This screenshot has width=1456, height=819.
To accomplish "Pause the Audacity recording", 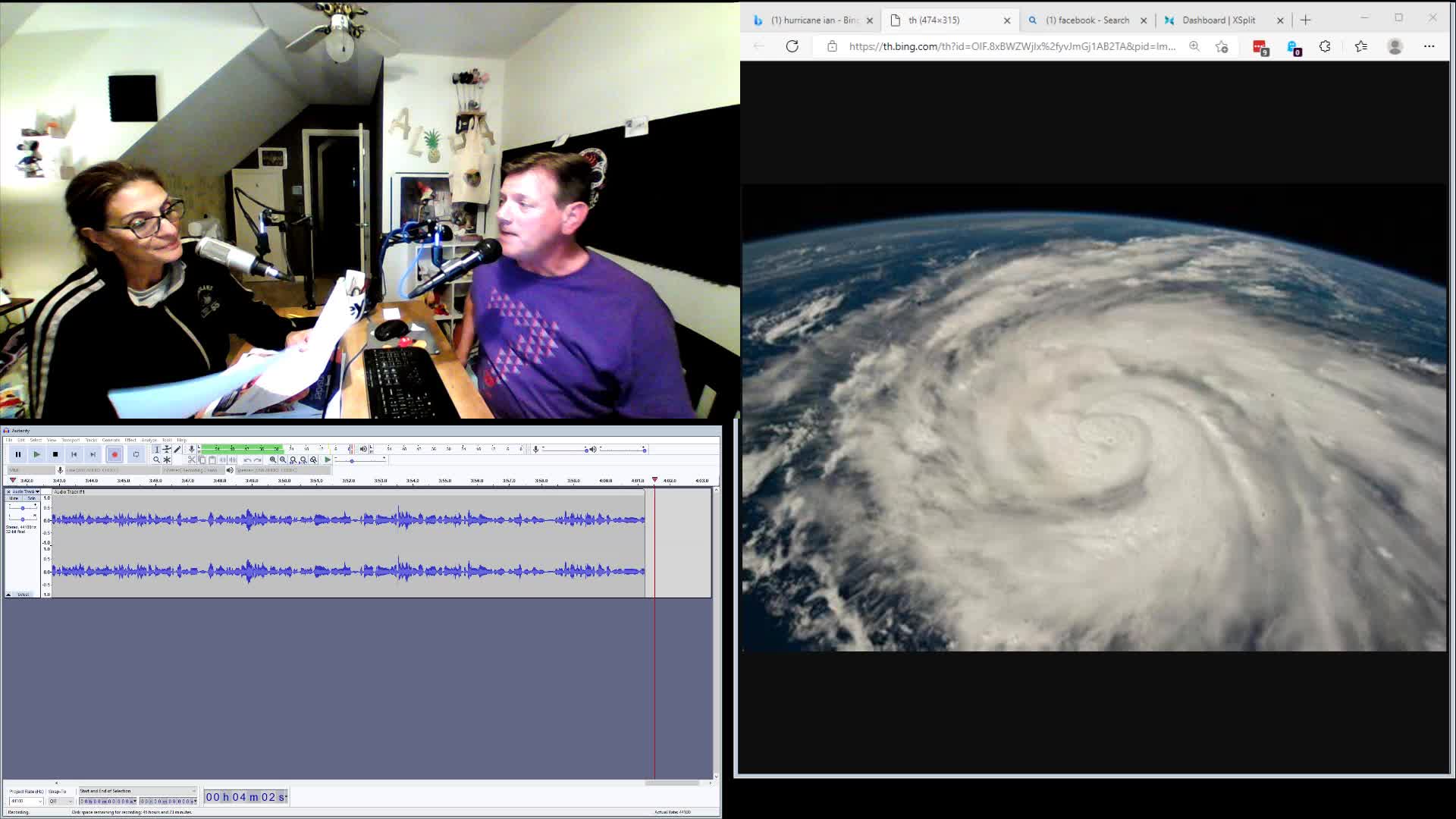I will [18, 454].
